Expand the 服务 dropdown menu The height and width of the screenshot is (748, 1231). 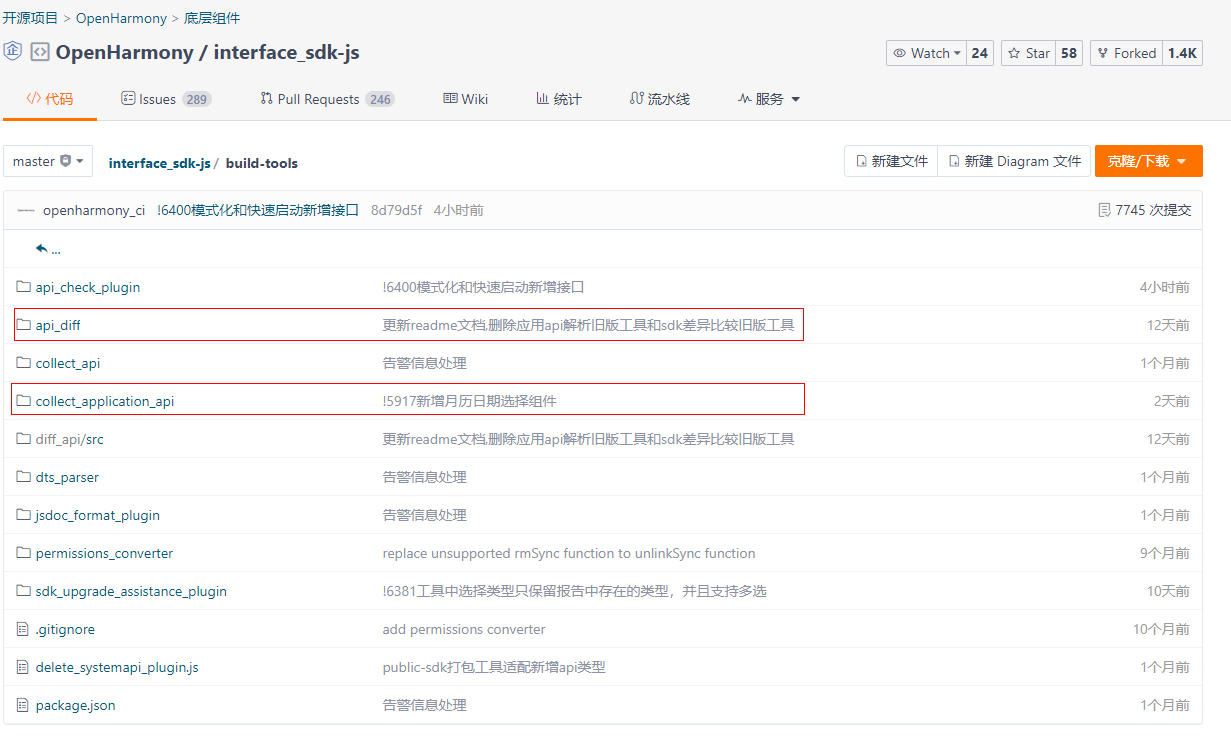coord(769,99)
